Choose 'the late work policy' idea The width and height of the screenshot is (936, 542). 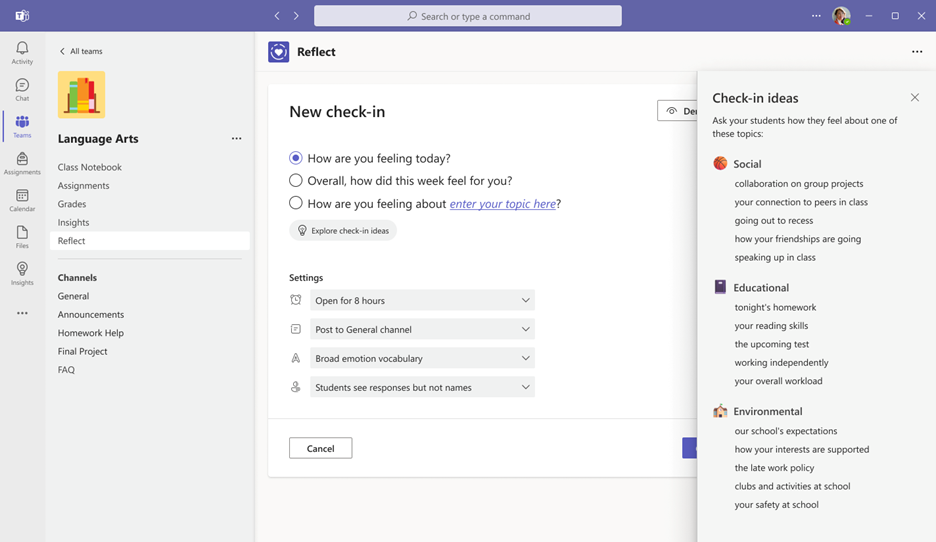pos(774,468)
